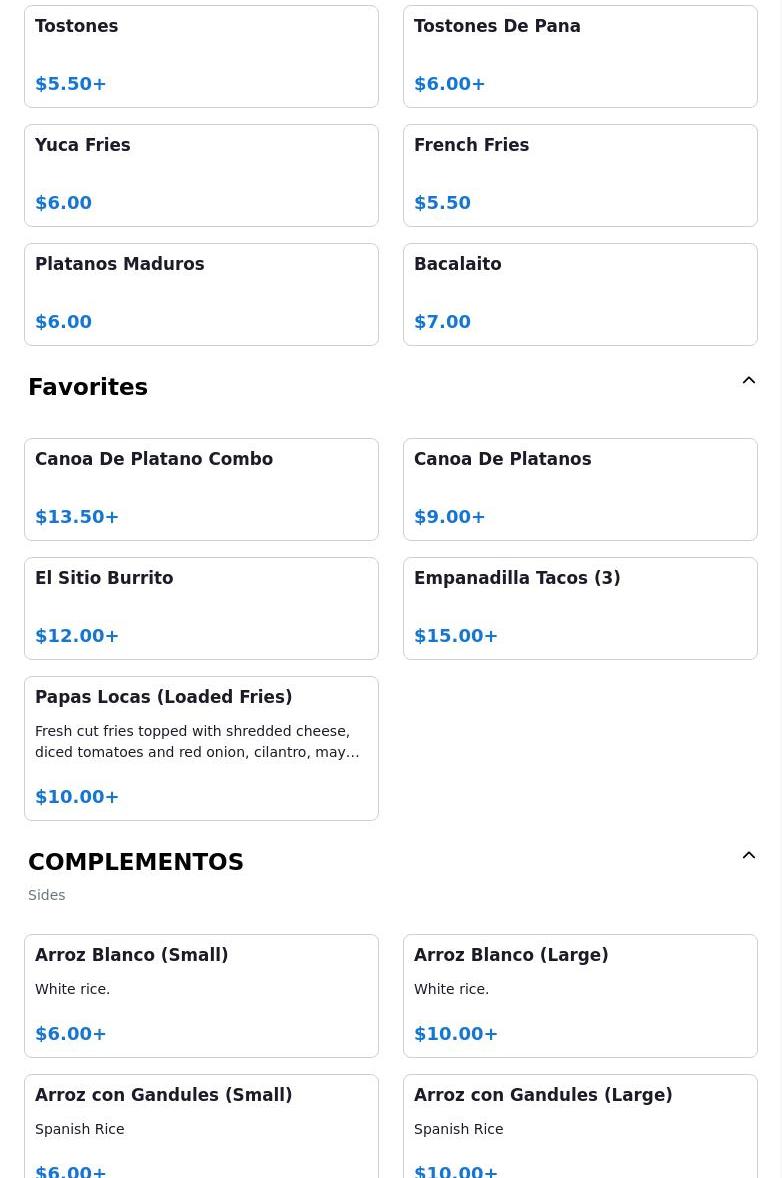The width and height of the screenshot is (782, 1178).
Task: Open the Bacalaito item card
Action: [x=580, y=294]
